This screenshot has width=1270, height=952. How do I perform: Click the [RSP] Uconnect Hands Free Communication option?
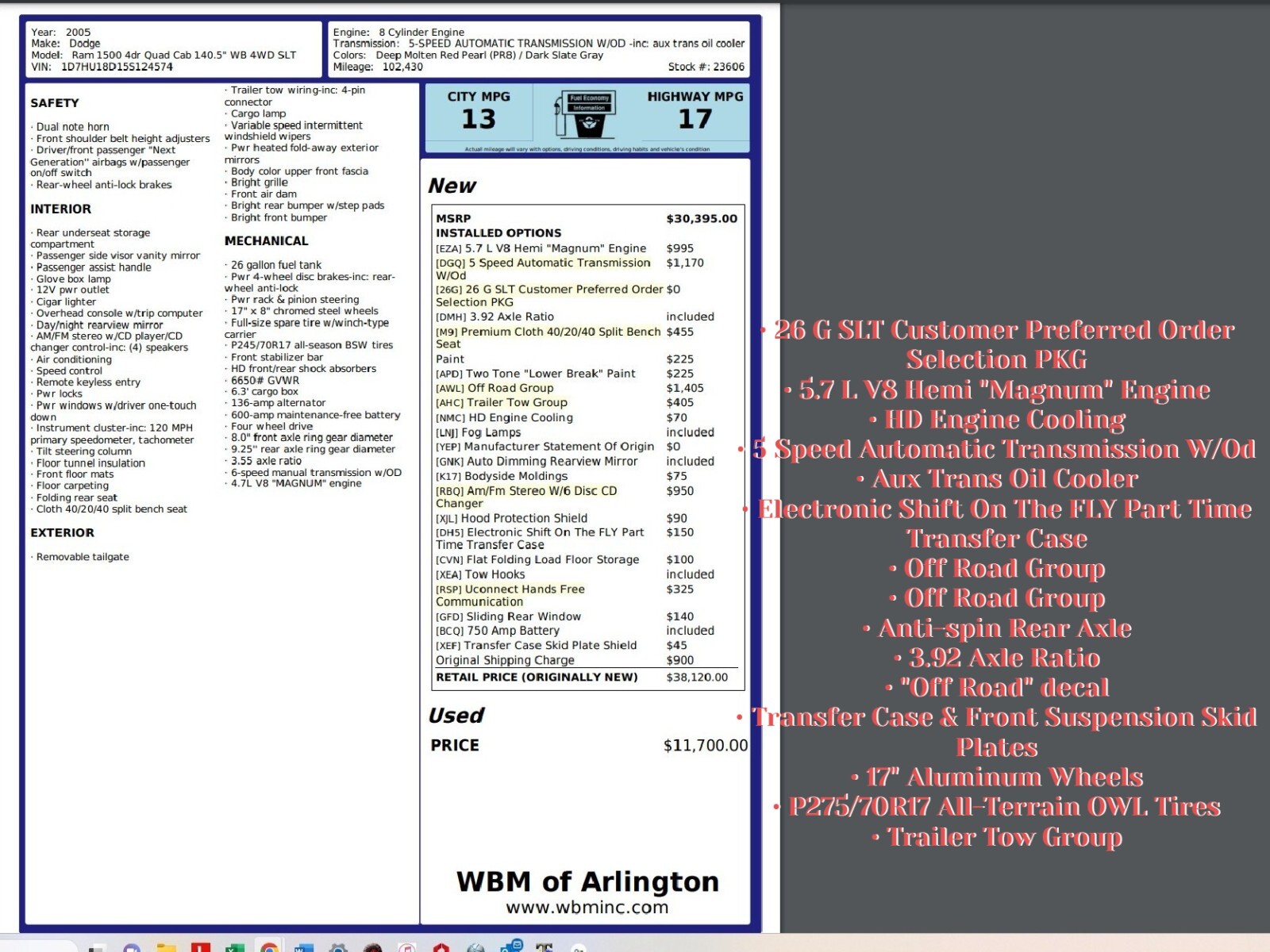pos(564,595)
